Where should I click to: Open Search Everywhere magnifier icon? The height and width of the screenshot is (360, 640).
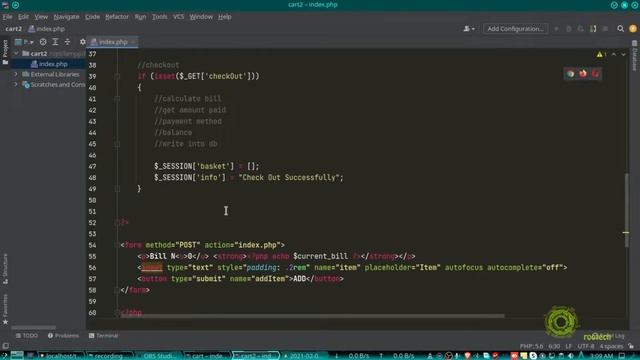[x=620, y=29]
